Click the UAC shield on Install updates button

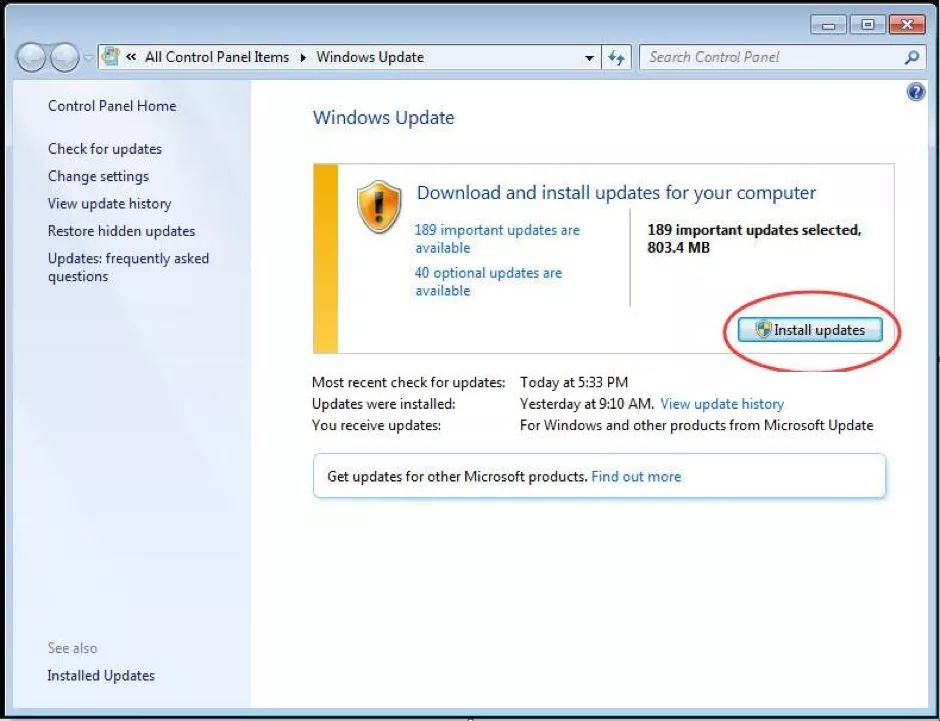tap(762, 329)
